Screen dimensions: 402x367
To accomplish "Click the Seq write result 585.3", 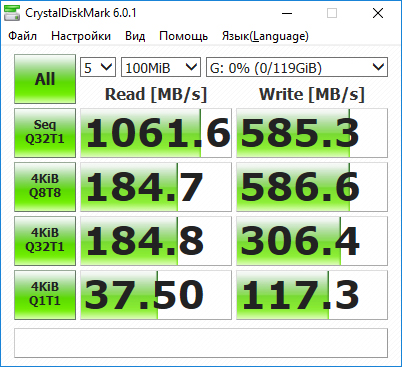I will click(x=312, y=133).
